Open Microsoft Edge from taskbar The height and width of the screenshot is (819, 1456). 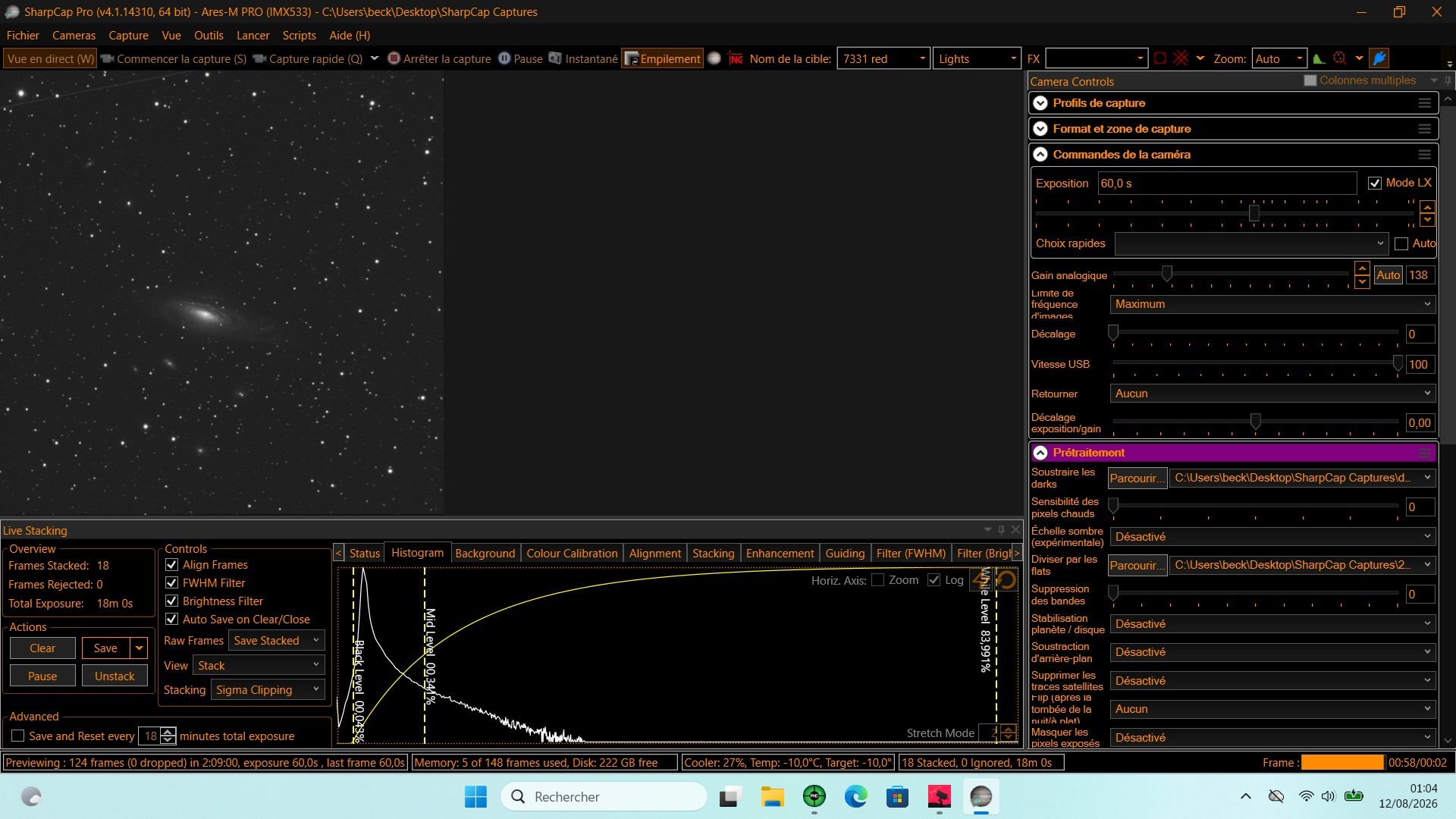click(856, 796)
